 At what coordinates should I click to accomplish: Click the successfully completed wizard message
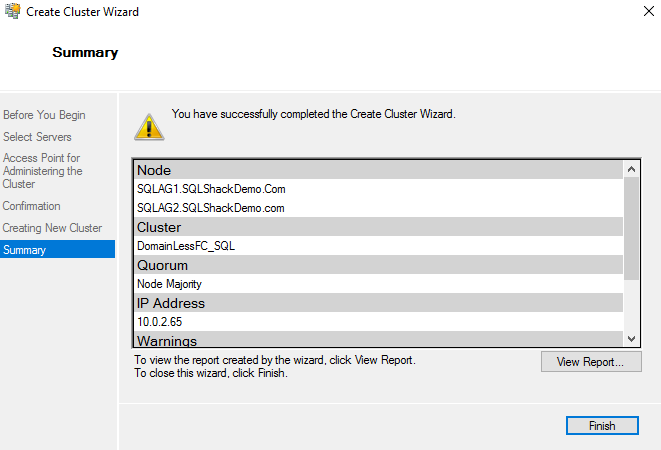click(x=314, y=114)
